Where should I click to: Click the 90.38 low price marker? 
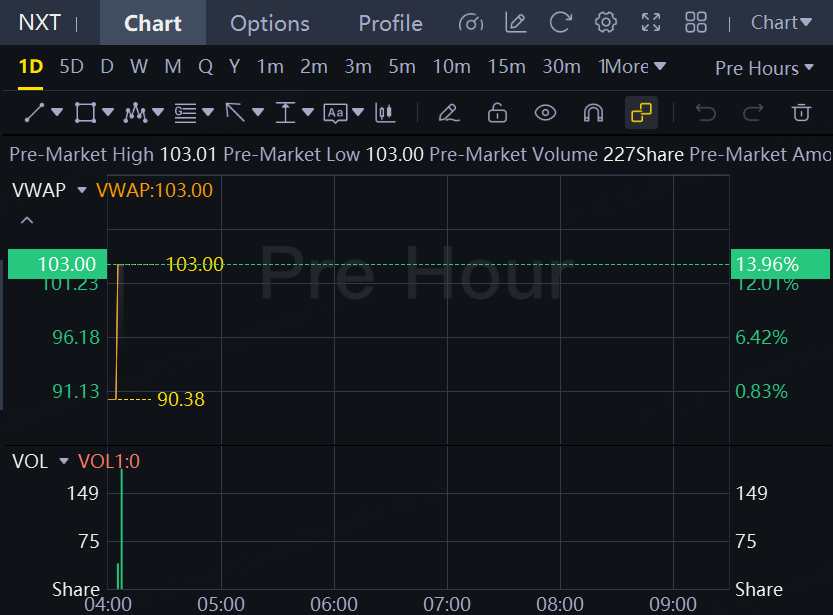click(181, 399)
